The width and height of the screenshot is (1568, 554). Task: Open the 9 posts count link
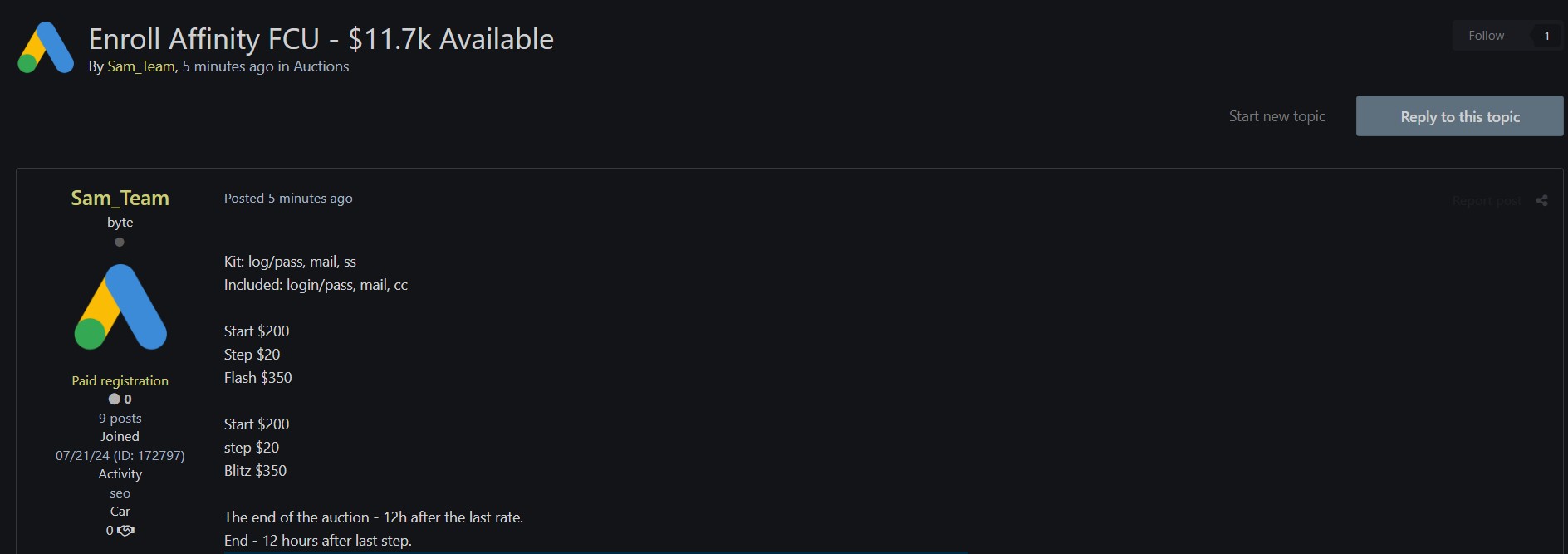(x=120, y=419)
